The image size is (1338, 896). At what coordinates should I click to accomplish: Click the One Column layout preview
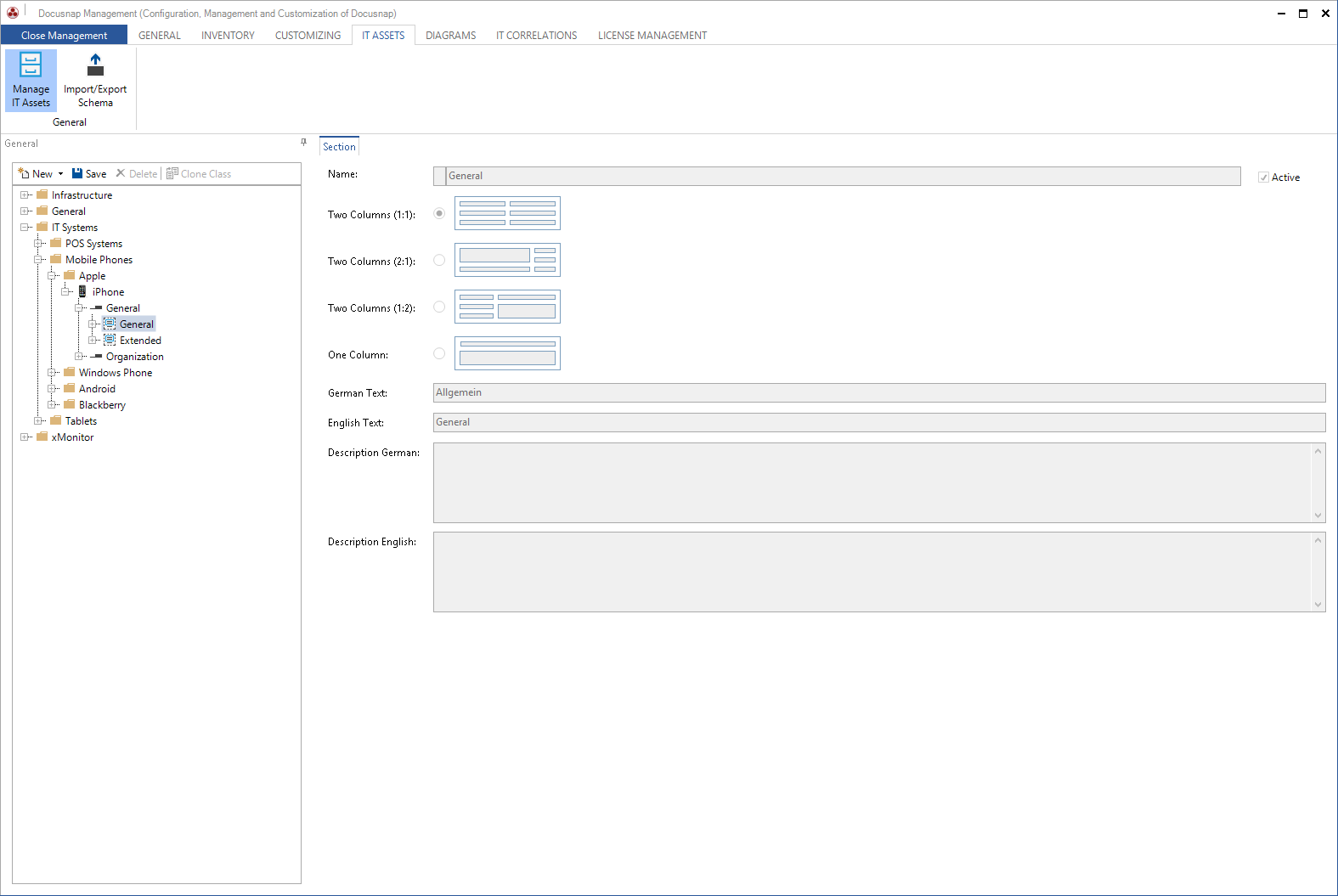[x=507, y=353]
